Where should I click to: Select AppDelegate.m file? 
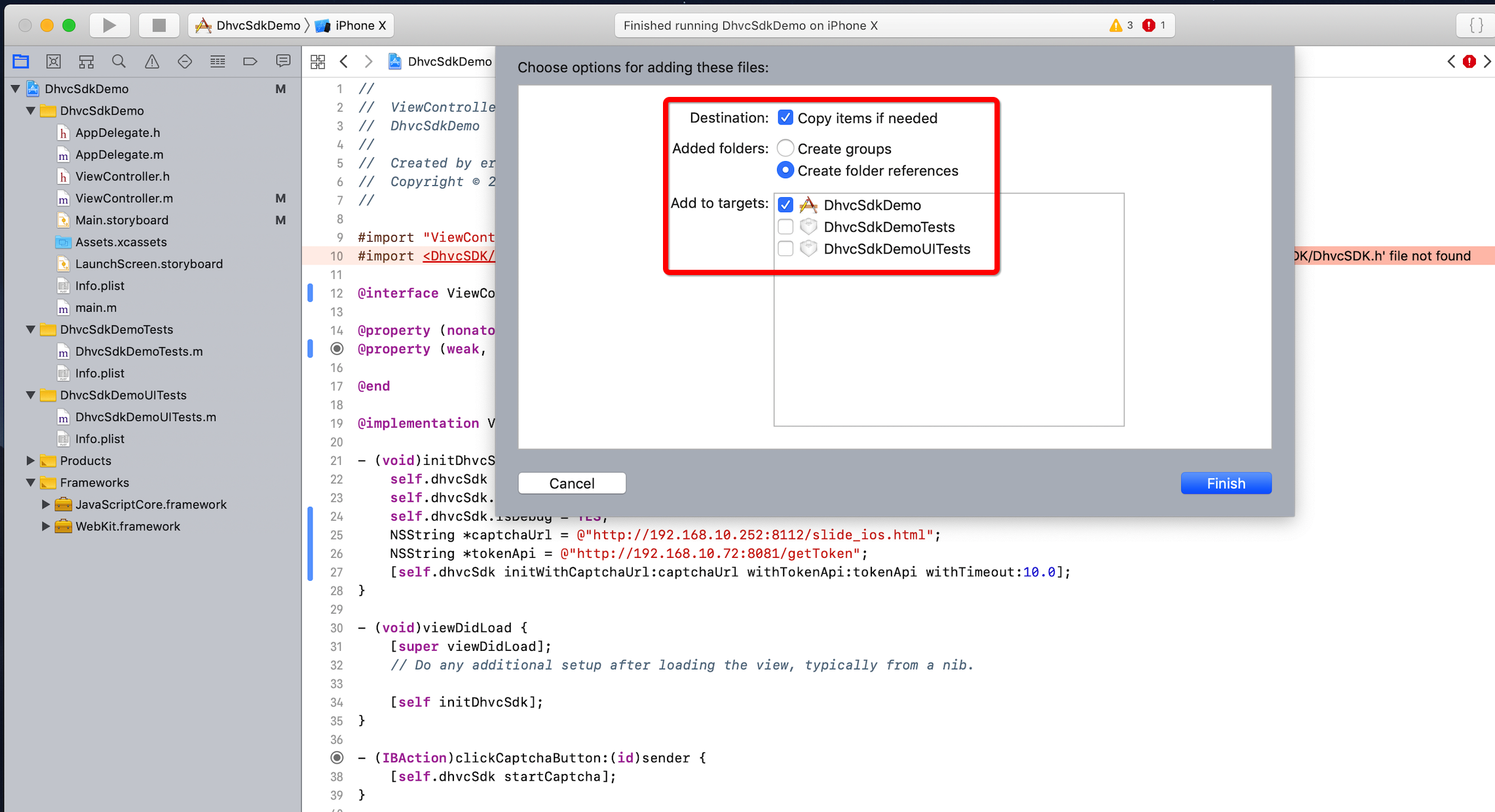click(x=119, y=155)
